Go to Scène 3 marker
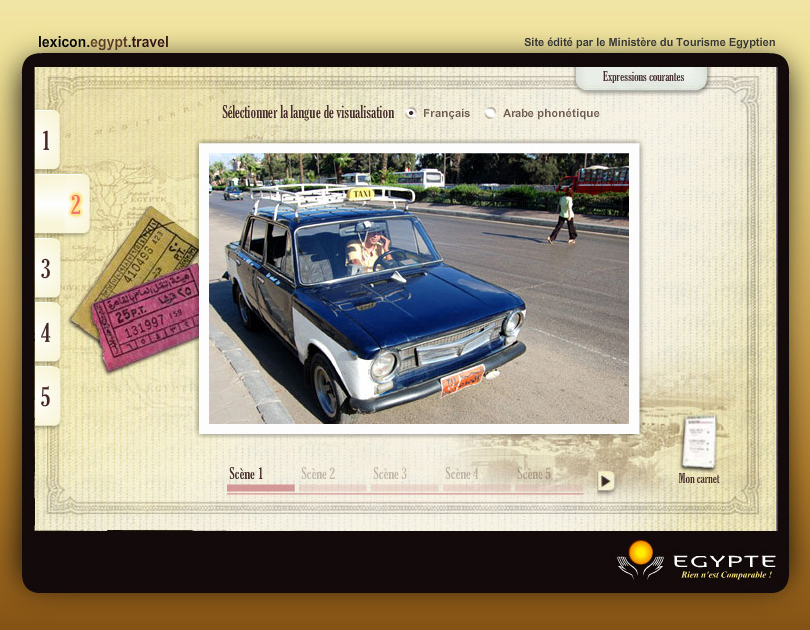 pos(391,474)
